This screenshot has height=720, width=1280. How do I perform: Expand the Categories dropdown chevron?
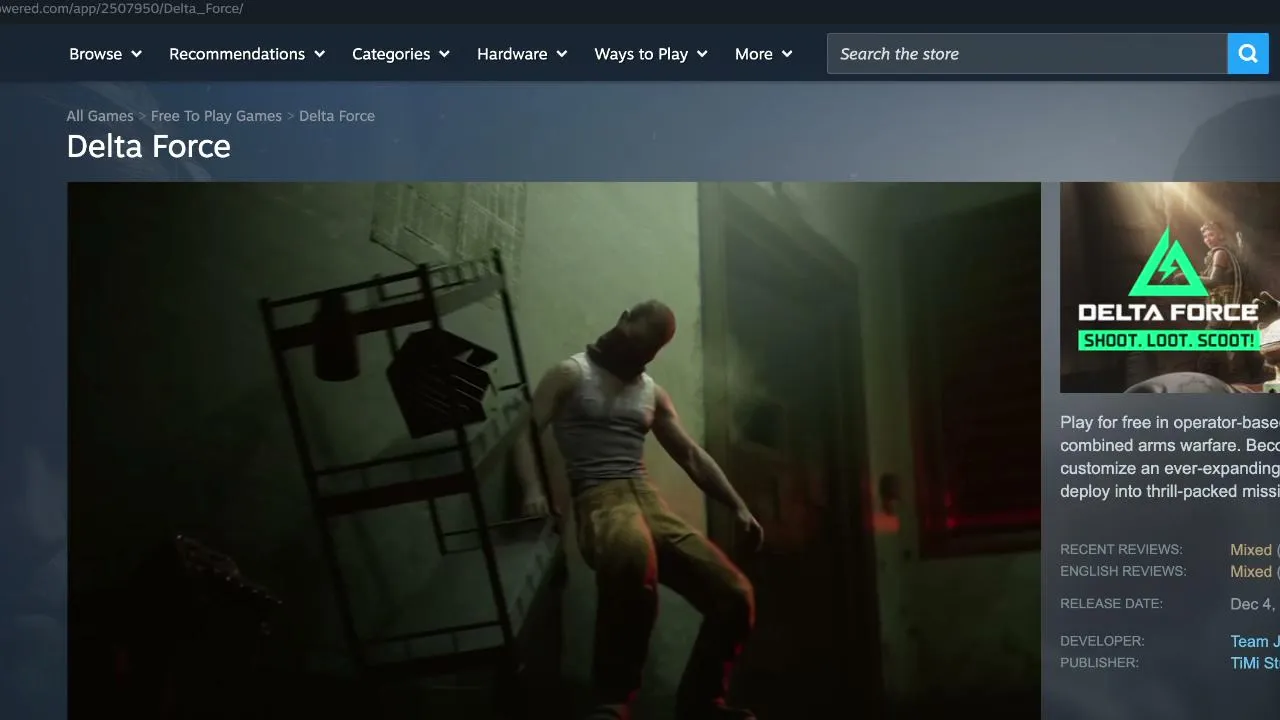pos(444,54)
